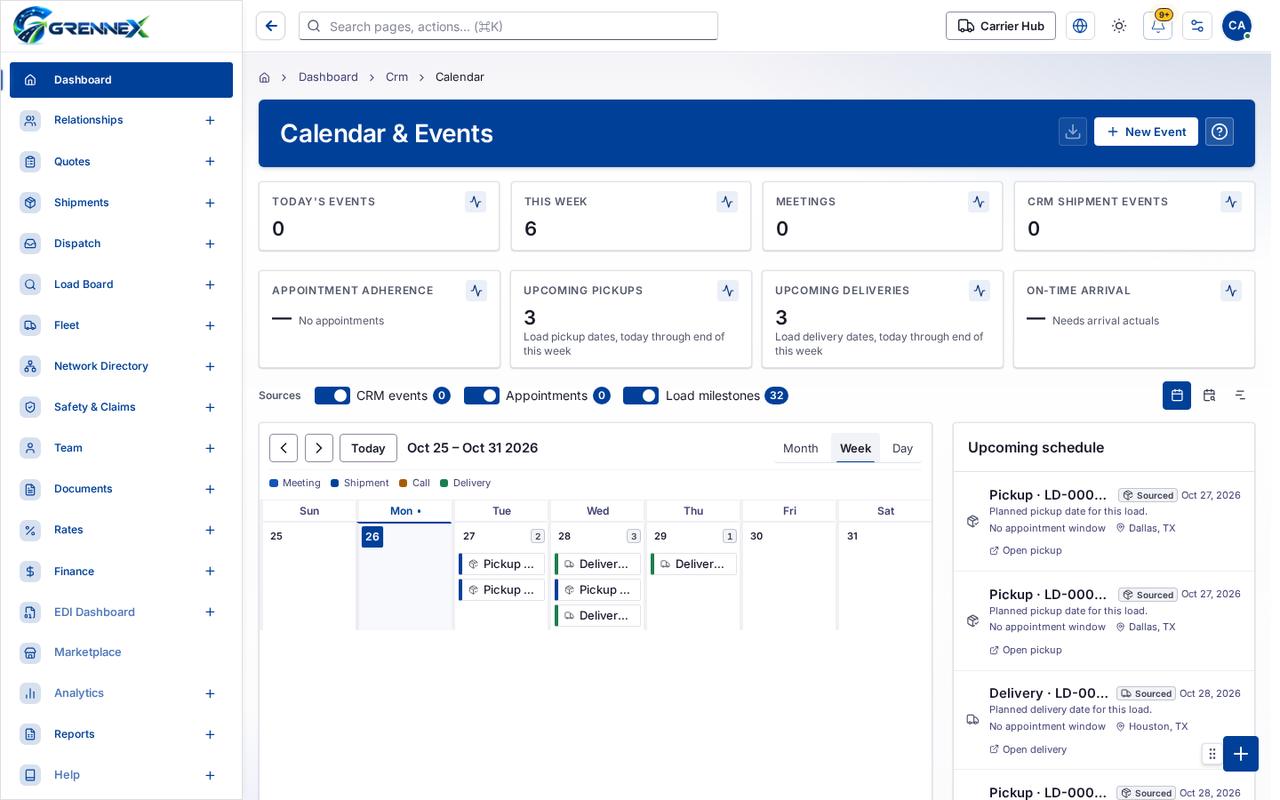Open Dashboard in the sidebar
The image size is (1280, 800).
(x=121, y=80)
